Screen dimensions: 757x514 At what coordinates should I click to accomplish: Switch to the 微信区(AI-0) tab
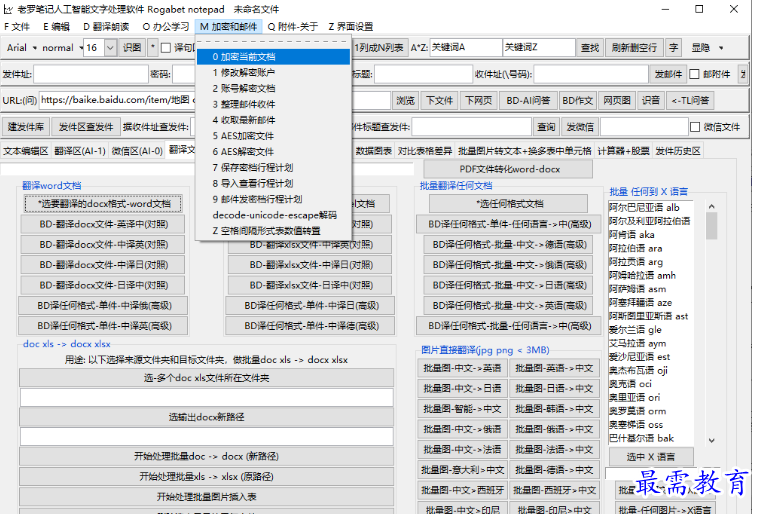137,151
